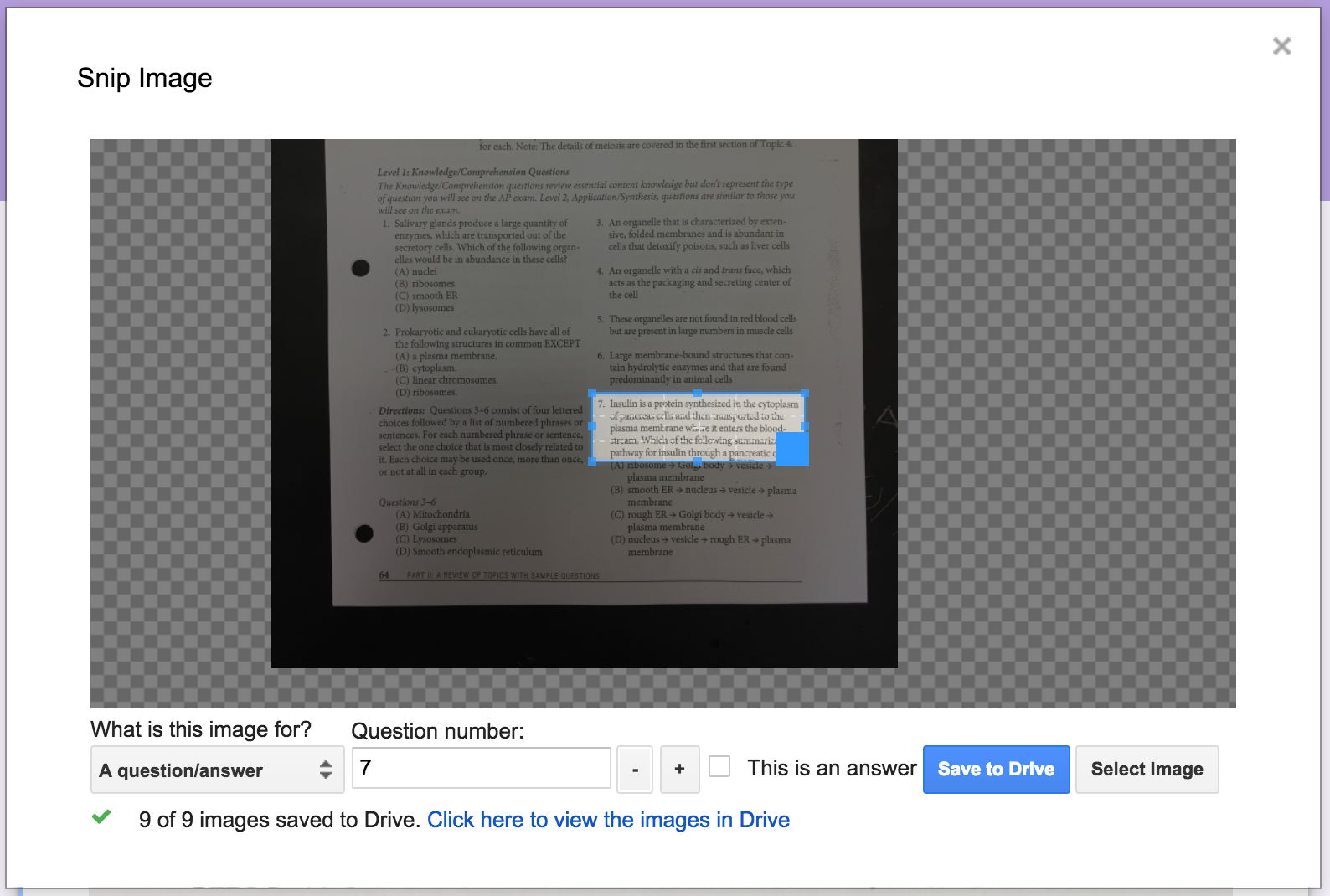The width and height of the screenshot is (1330, 896).
Task: Check the 'This is an answer' checkbox
Action: coord(719,766)
